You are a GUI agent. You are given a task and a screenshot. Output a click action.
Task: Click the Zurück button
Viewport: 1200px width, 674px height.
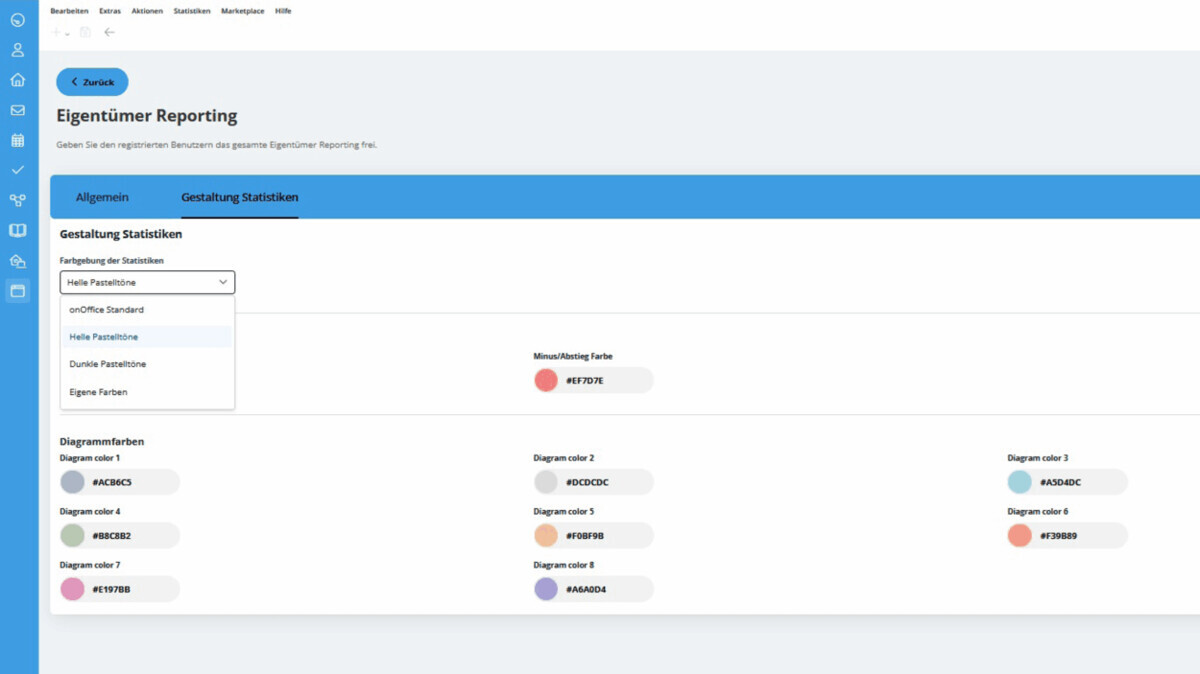[92, 81]
